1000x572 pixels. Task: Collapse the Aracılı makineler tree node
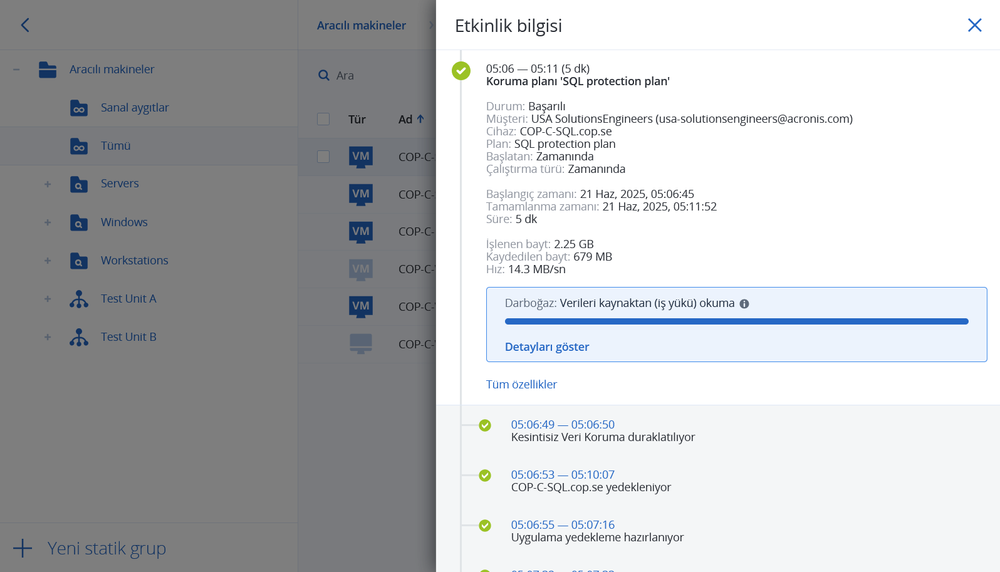17,69
